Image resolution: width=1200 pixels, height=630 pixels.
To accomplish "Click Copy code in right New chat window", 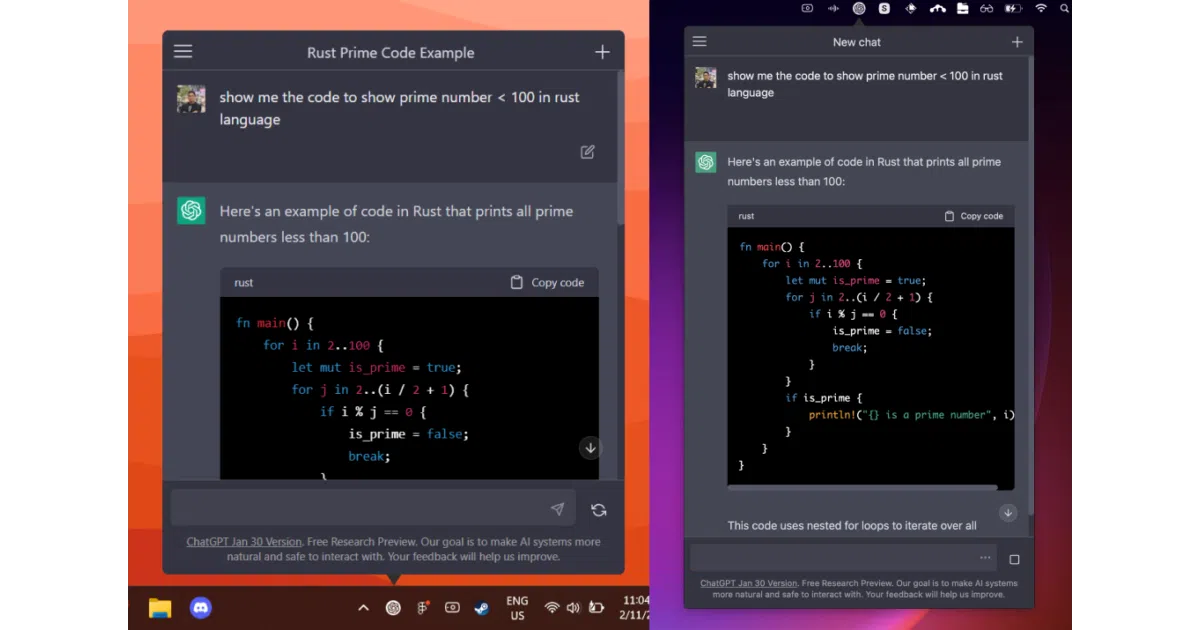I will tap(974, 216).
